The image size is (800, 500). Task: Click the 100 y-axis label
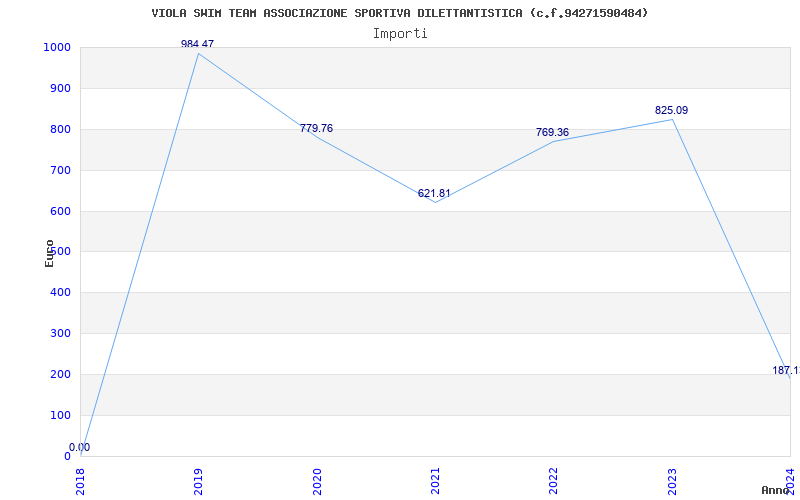pyautogui.click(x=60, y=415)
